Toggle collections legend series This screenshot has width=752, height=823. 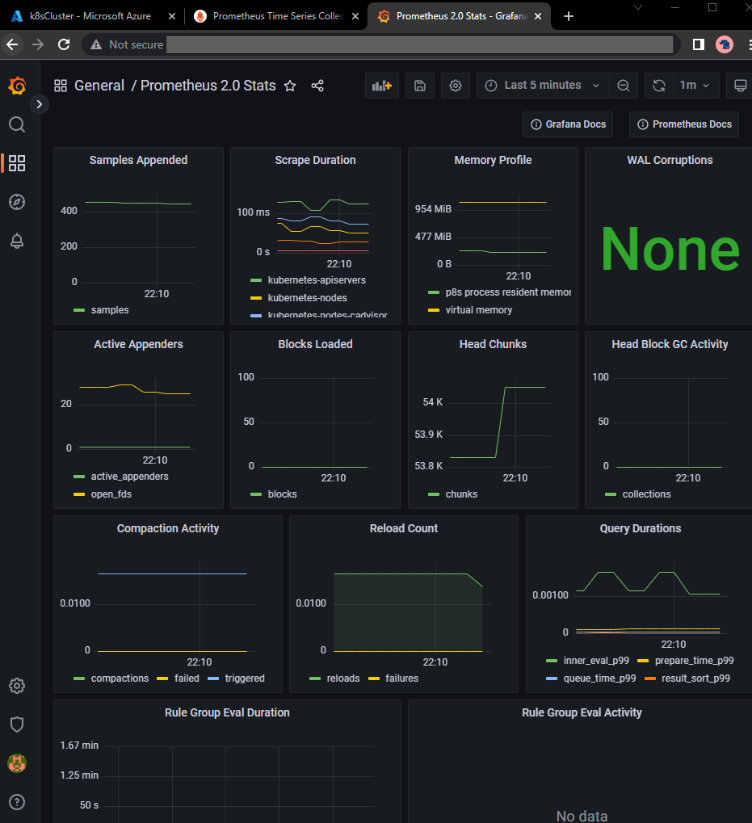point(647,494)
